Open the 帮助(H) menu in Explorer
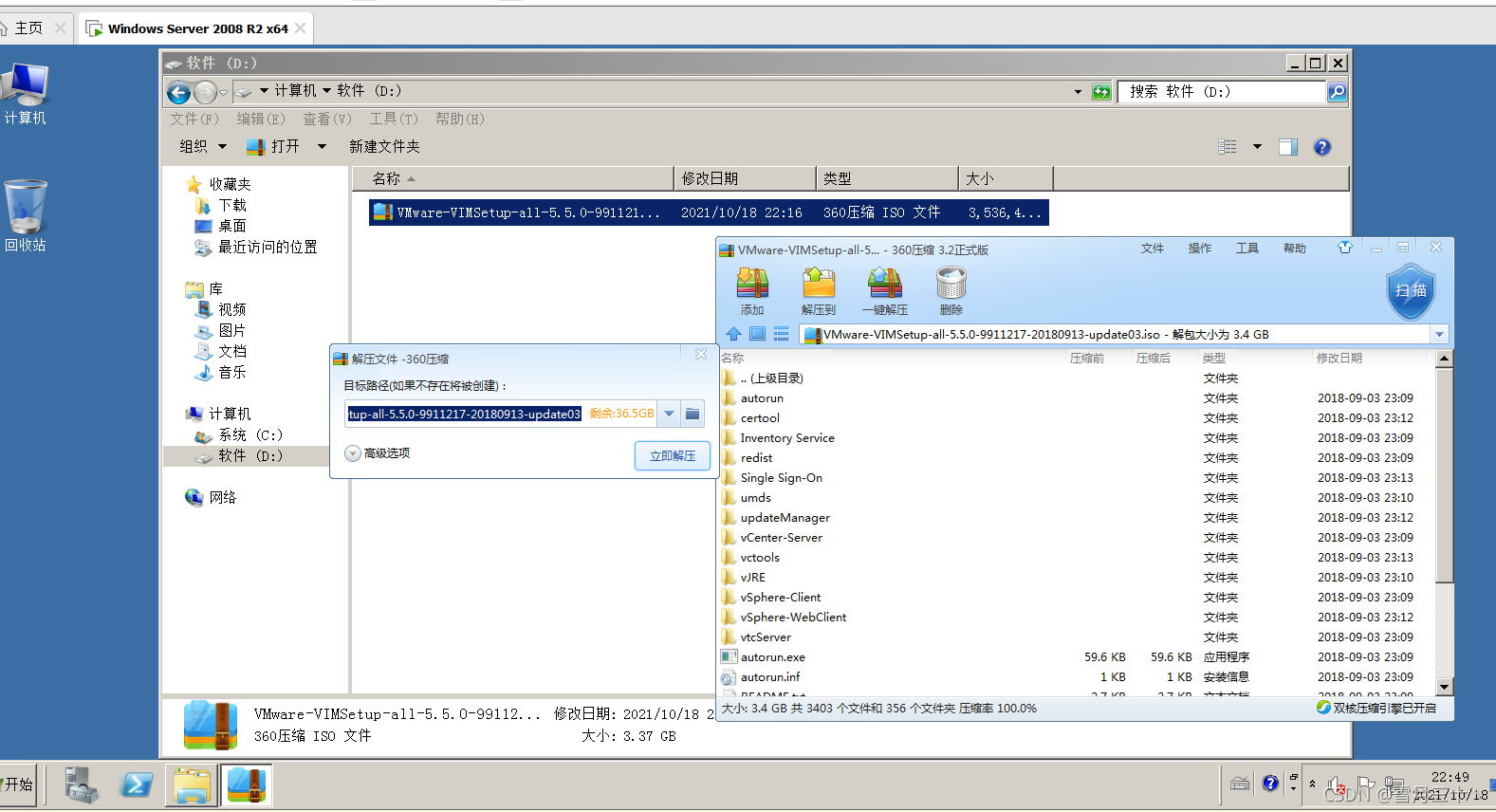The image size is (1496, 812). point(460,119)
